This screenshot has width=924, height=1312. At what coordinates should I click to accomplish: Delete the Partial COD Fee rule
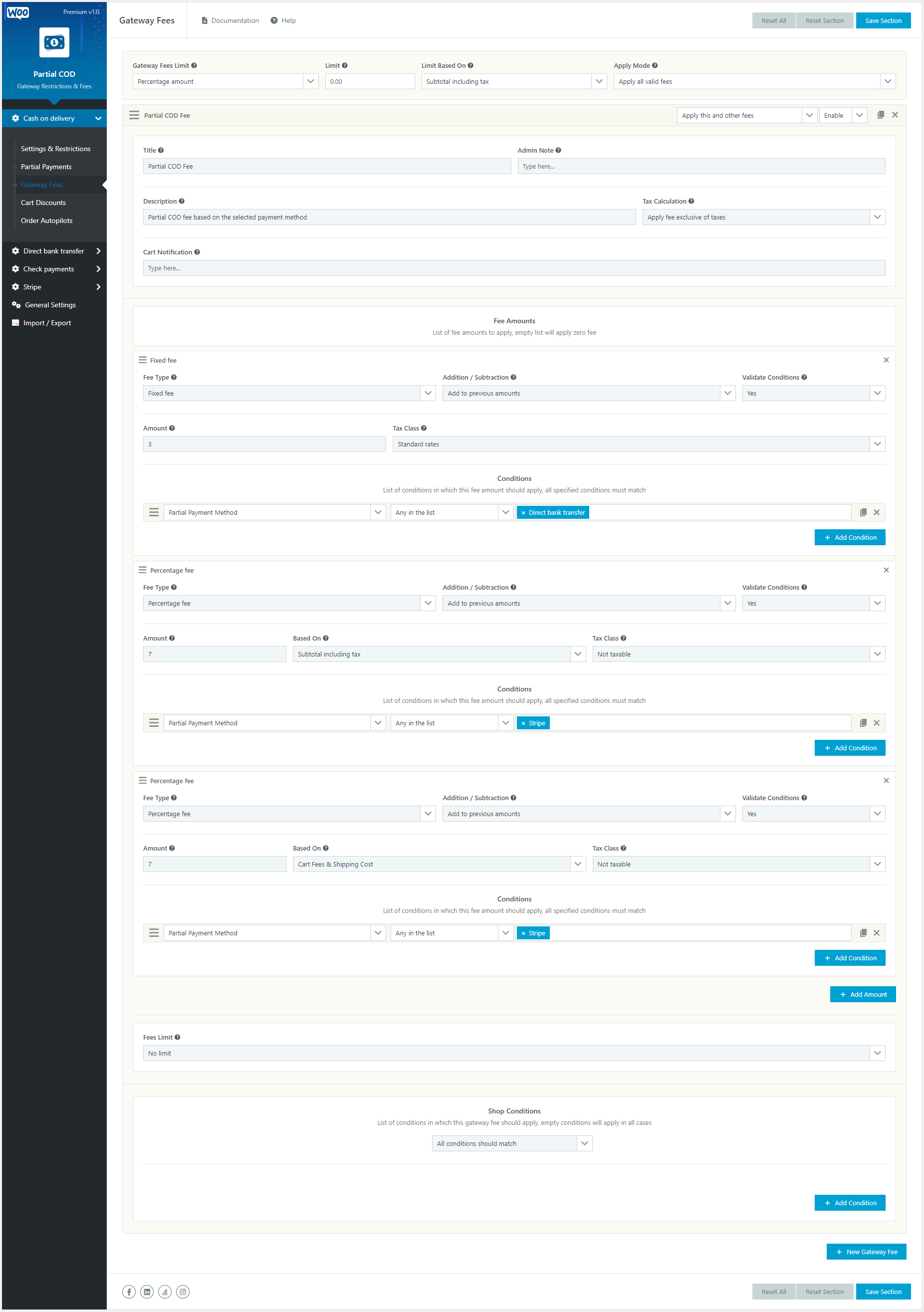895,115
